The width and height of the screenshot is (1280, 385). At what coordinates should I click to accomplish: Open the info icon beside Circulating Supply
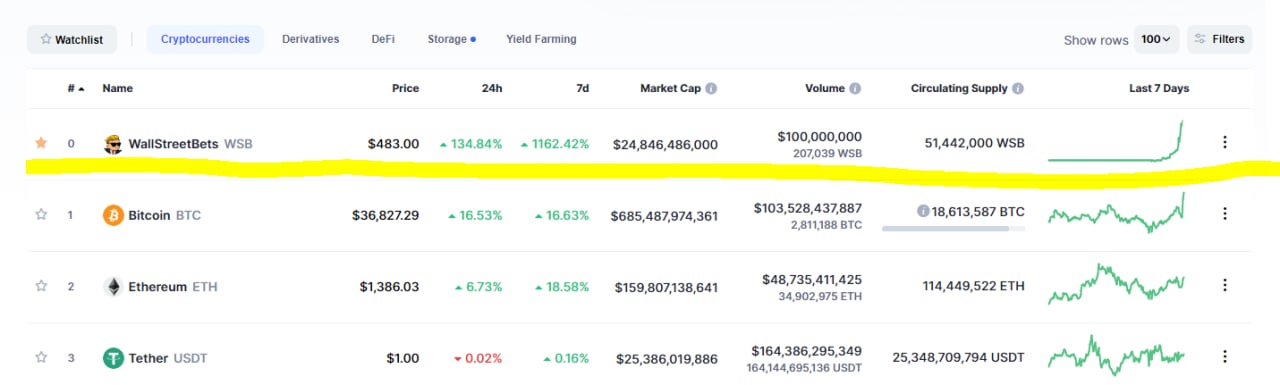[x=1018, y=88]
